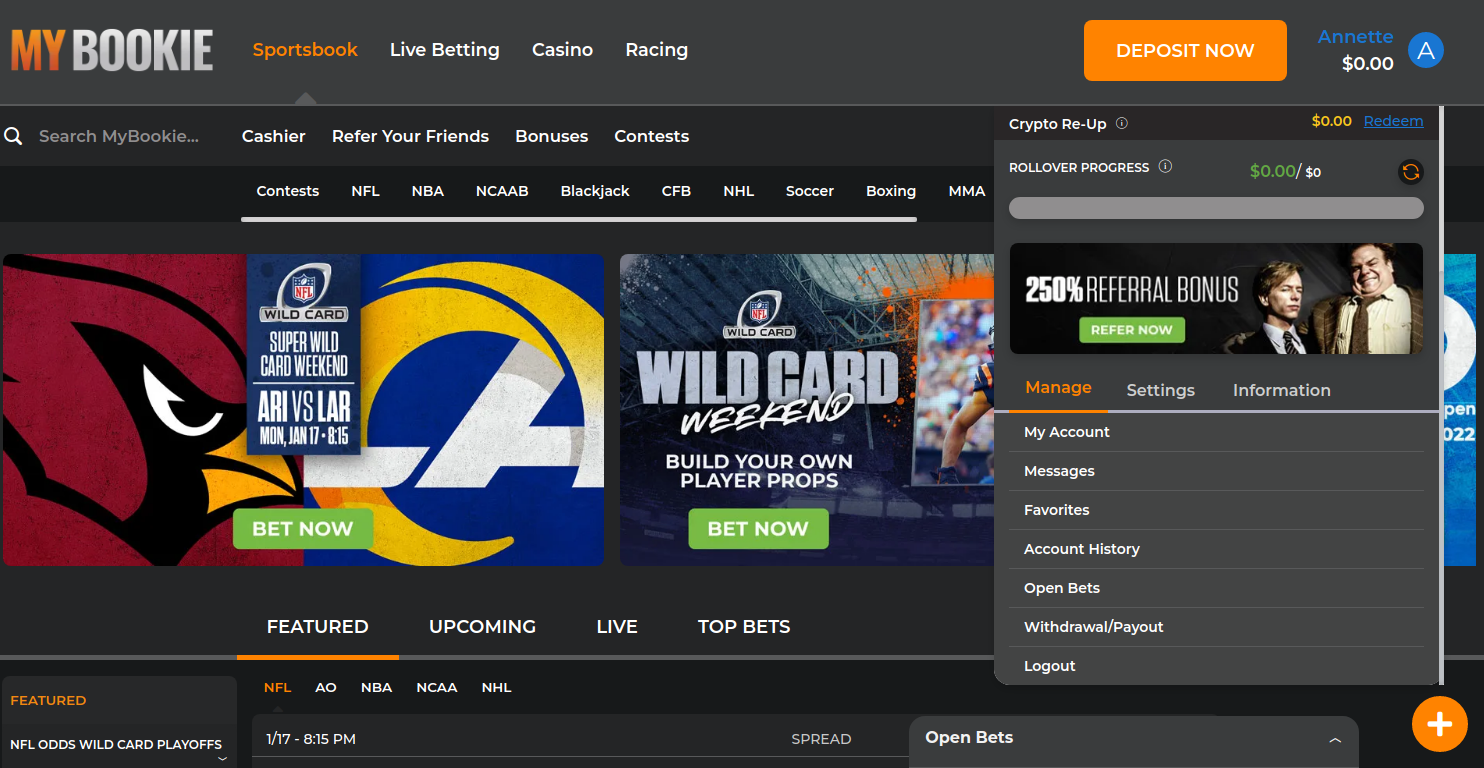Select CFB in the quick bar
Screen dimensions: 1484x768
(x=676, y=191)
